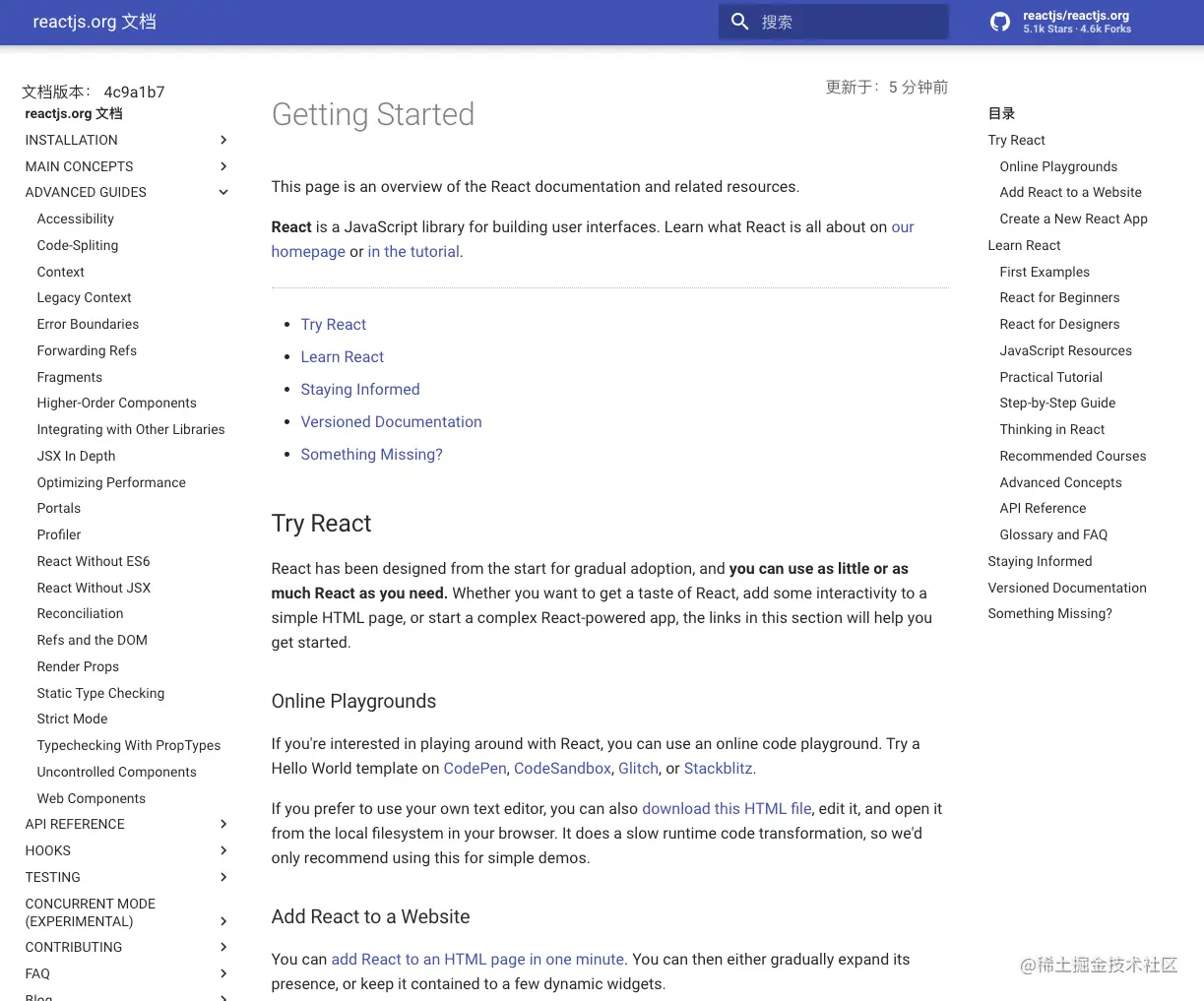Expand the INSTALLATION section chevron
1204x1001 pixels.
click(x=223, y=140)
